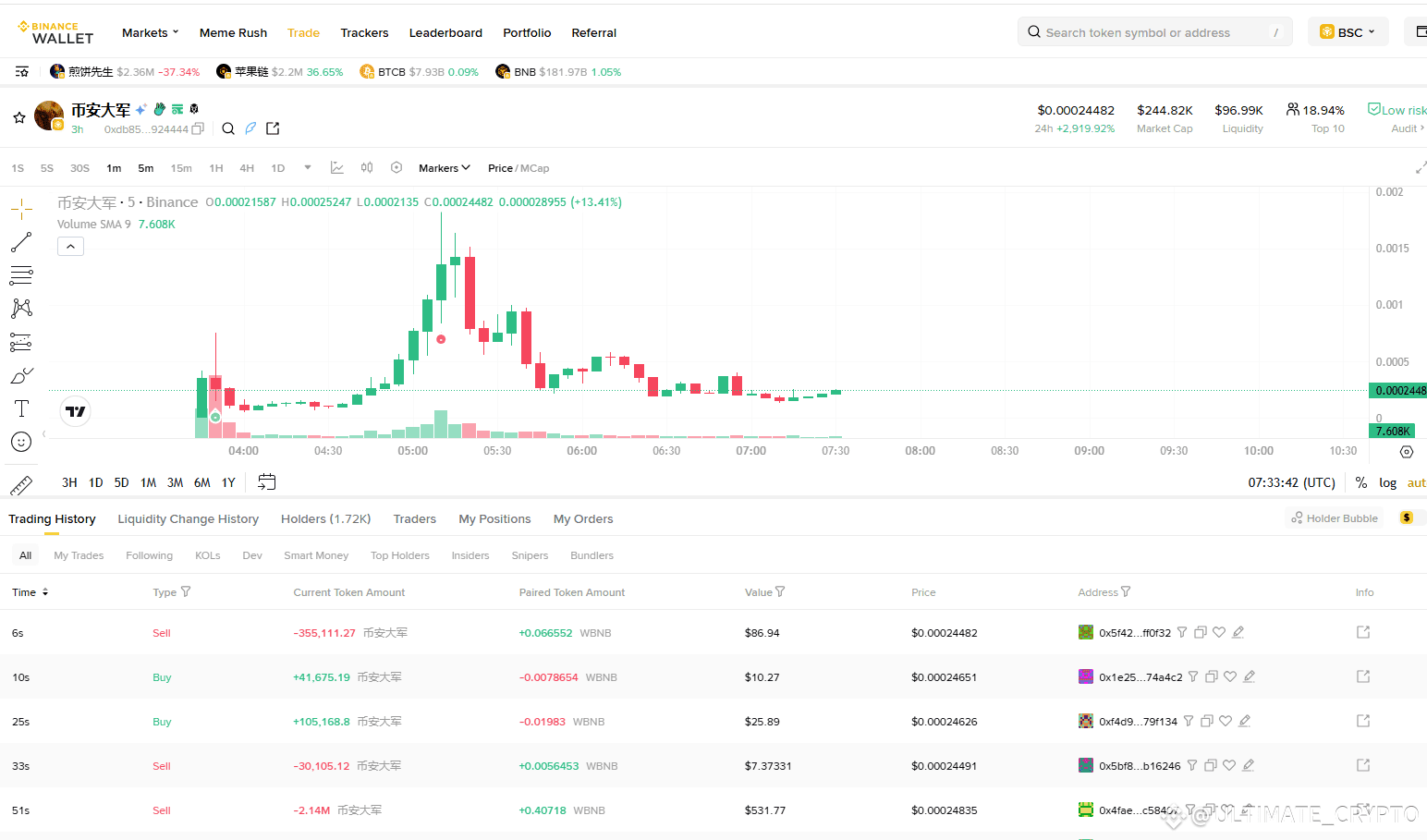Edit label for address 0xf4d9...79f134
The height and width of the screenshot is (840, 1427).
pos(1244,722)
